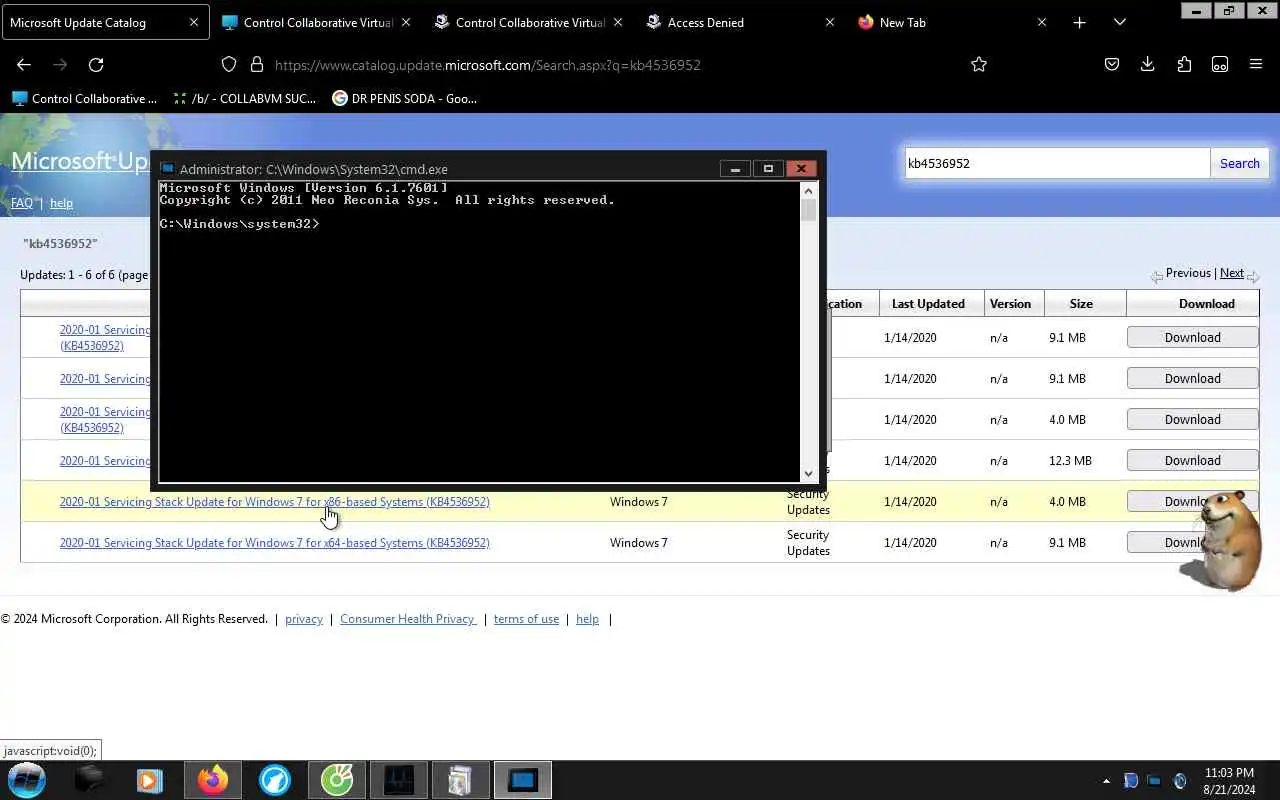The image size is (1280, 800).
Task: Open the Firefox downloads panel icon
Action: [x=1148, y=64]
